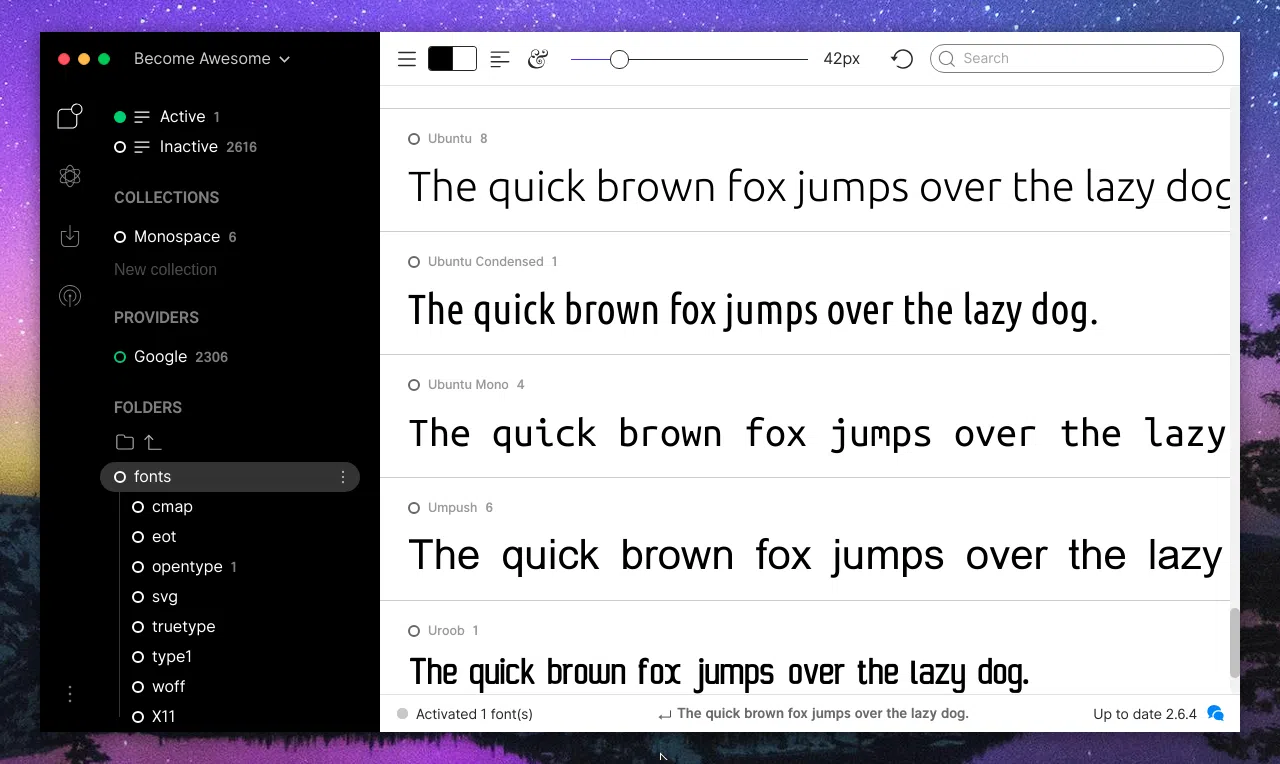Open vertical ellipsis menu at sidebar bottom

click(x=69, y=694)
